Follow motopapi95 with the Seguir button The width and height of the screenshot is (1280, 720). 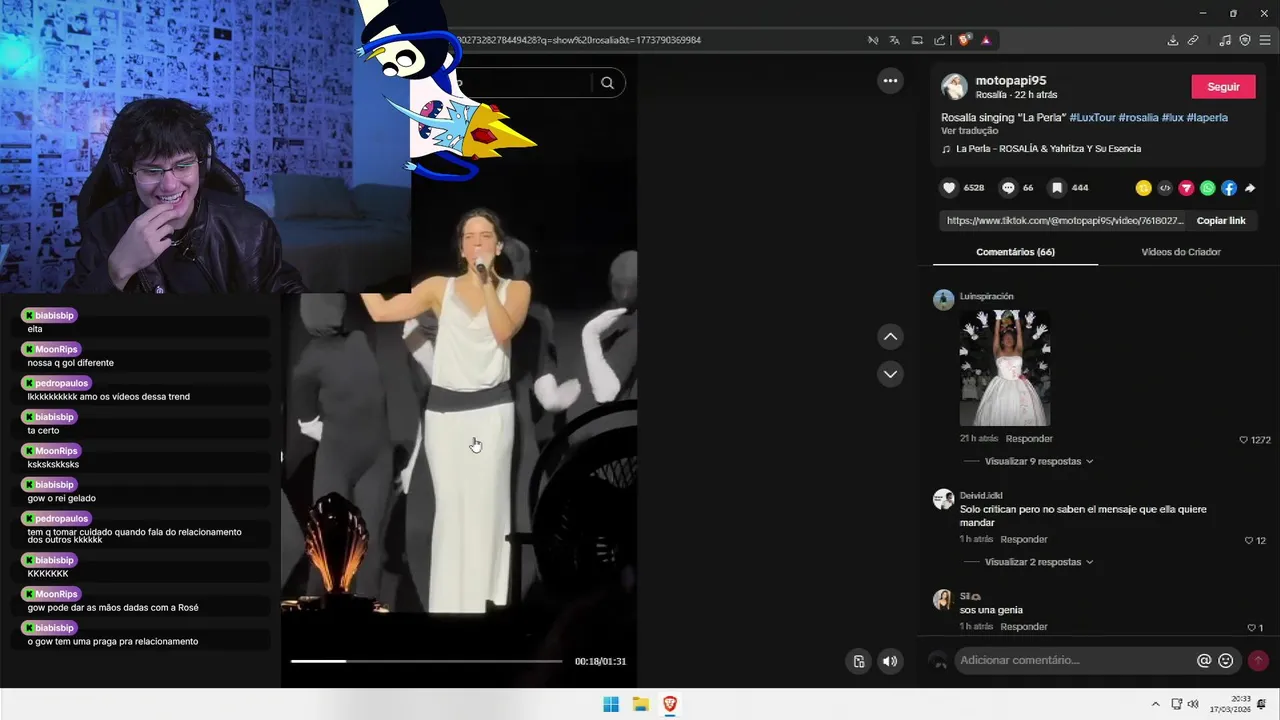(1223, 87)
